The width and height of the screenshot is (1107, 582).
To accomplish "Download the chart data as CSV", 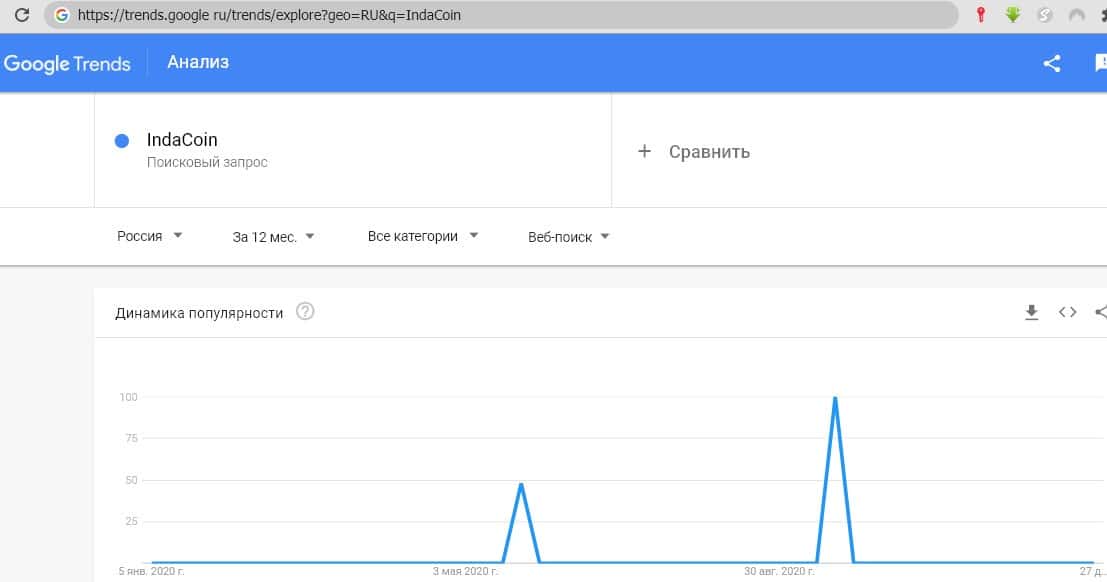I will pyautogui.click(x=1031, y=312).
